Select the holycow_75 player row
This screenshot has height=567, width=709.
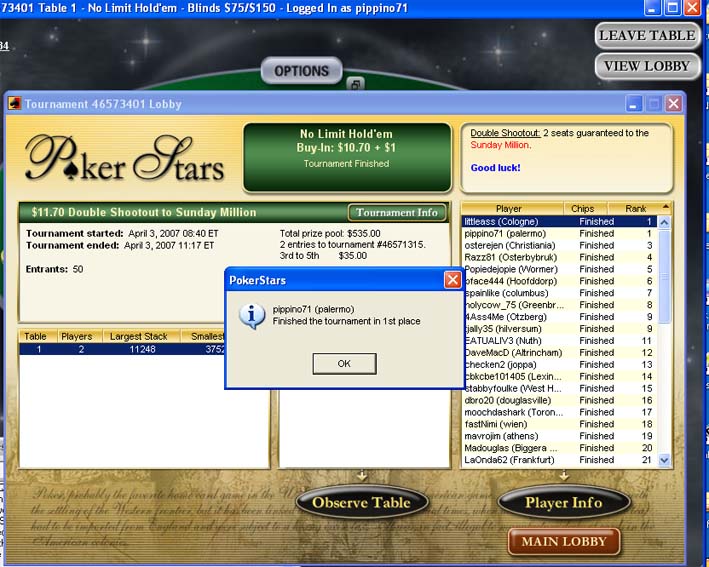tap(559, 305)
